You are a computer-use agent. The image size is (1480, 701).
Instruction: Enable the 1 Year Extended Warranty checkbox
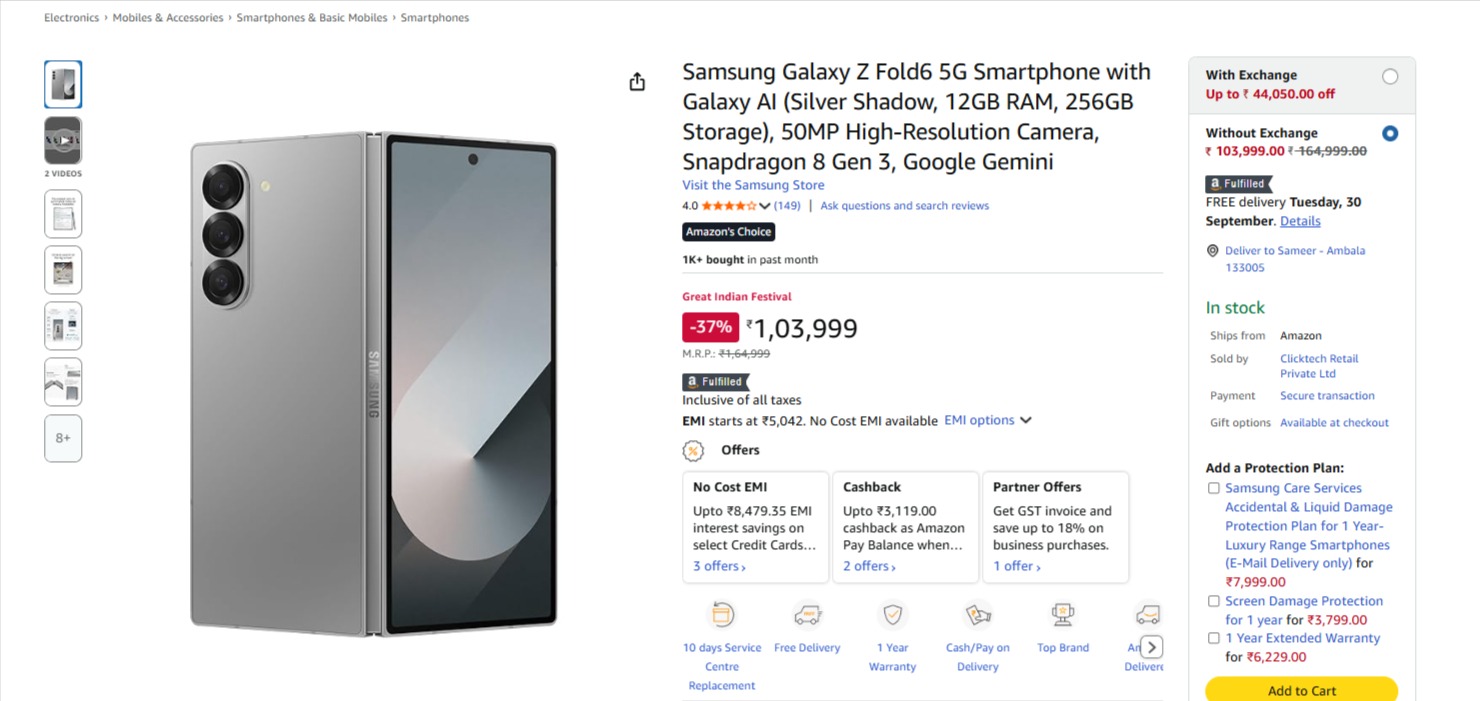click(x=1214, y=639)
